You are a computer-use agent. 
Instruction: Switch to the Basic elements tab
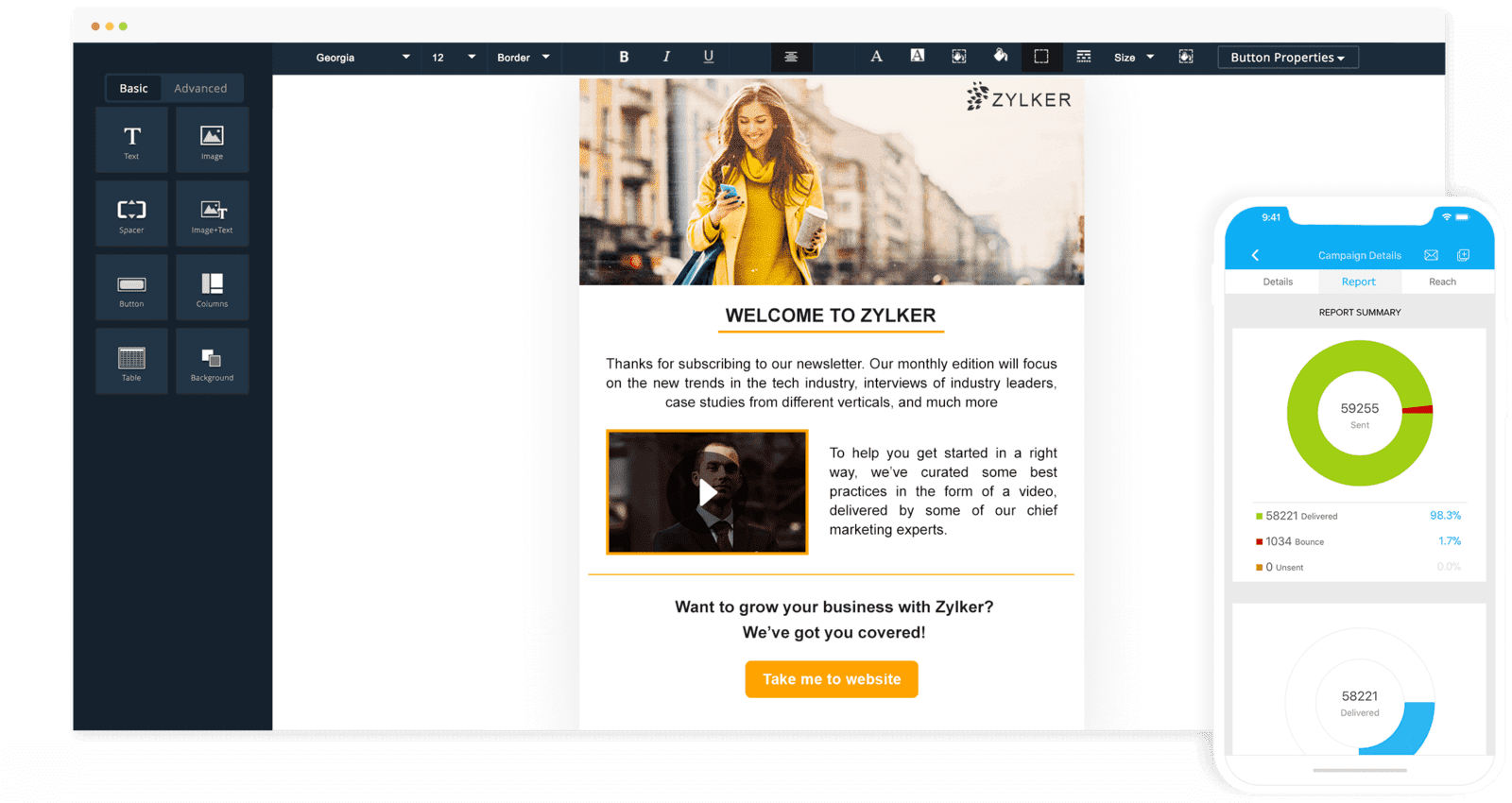(133, 88)
